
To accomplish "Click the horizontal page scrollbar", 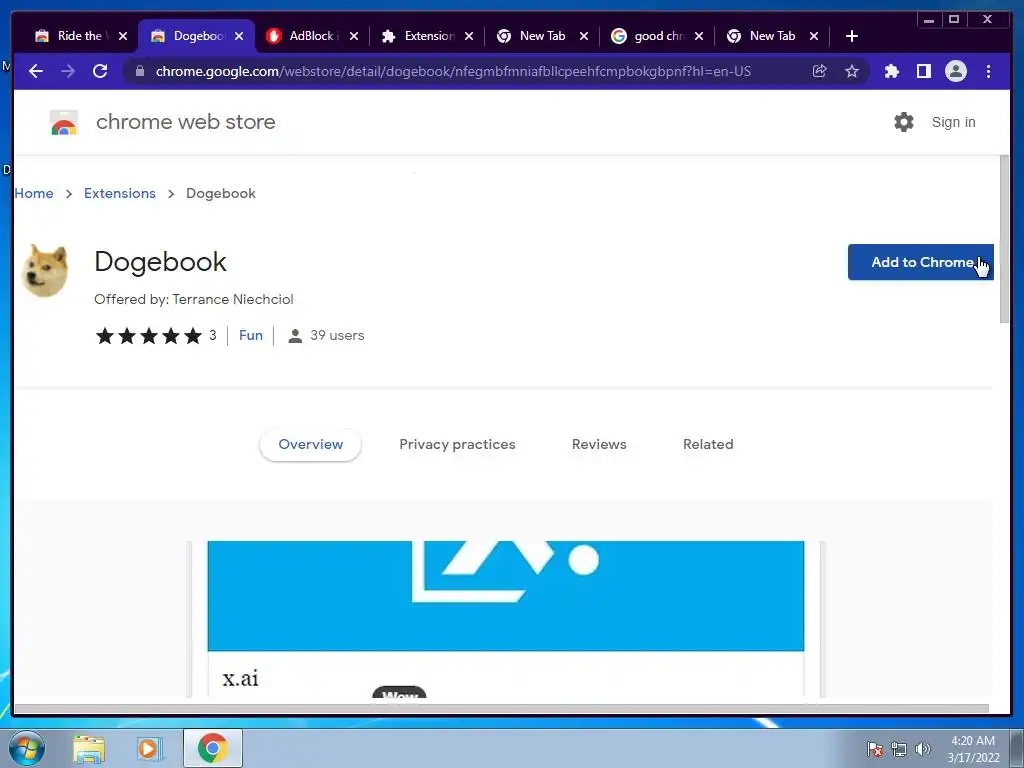I will [501, 709].
